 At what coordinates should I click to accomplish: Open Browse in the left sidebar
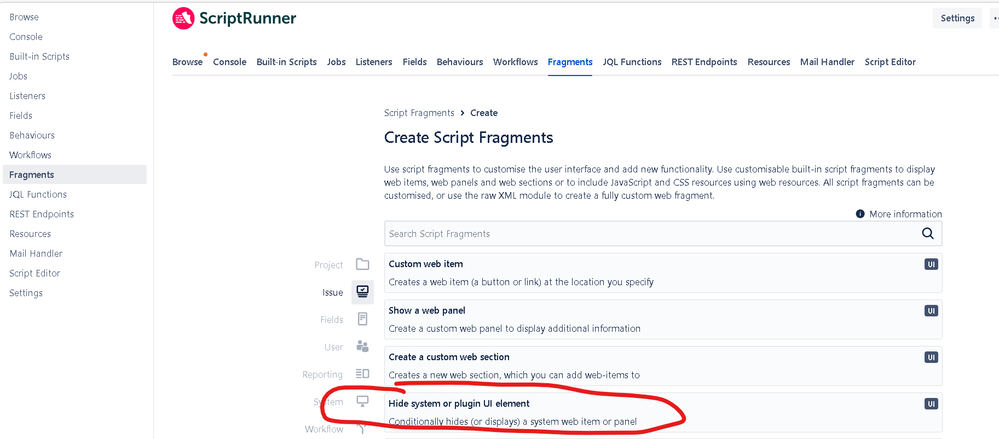[24, 17]
